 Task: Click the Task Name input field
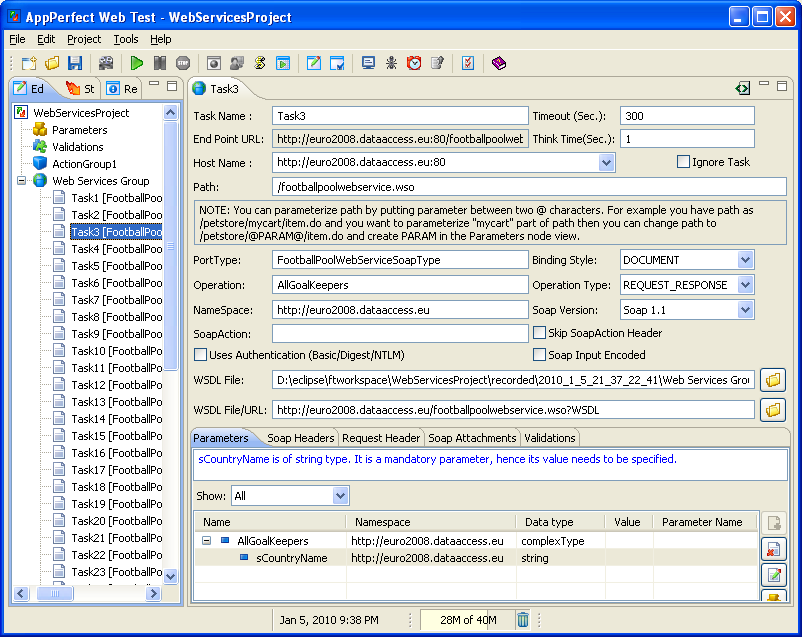[400, 116]
